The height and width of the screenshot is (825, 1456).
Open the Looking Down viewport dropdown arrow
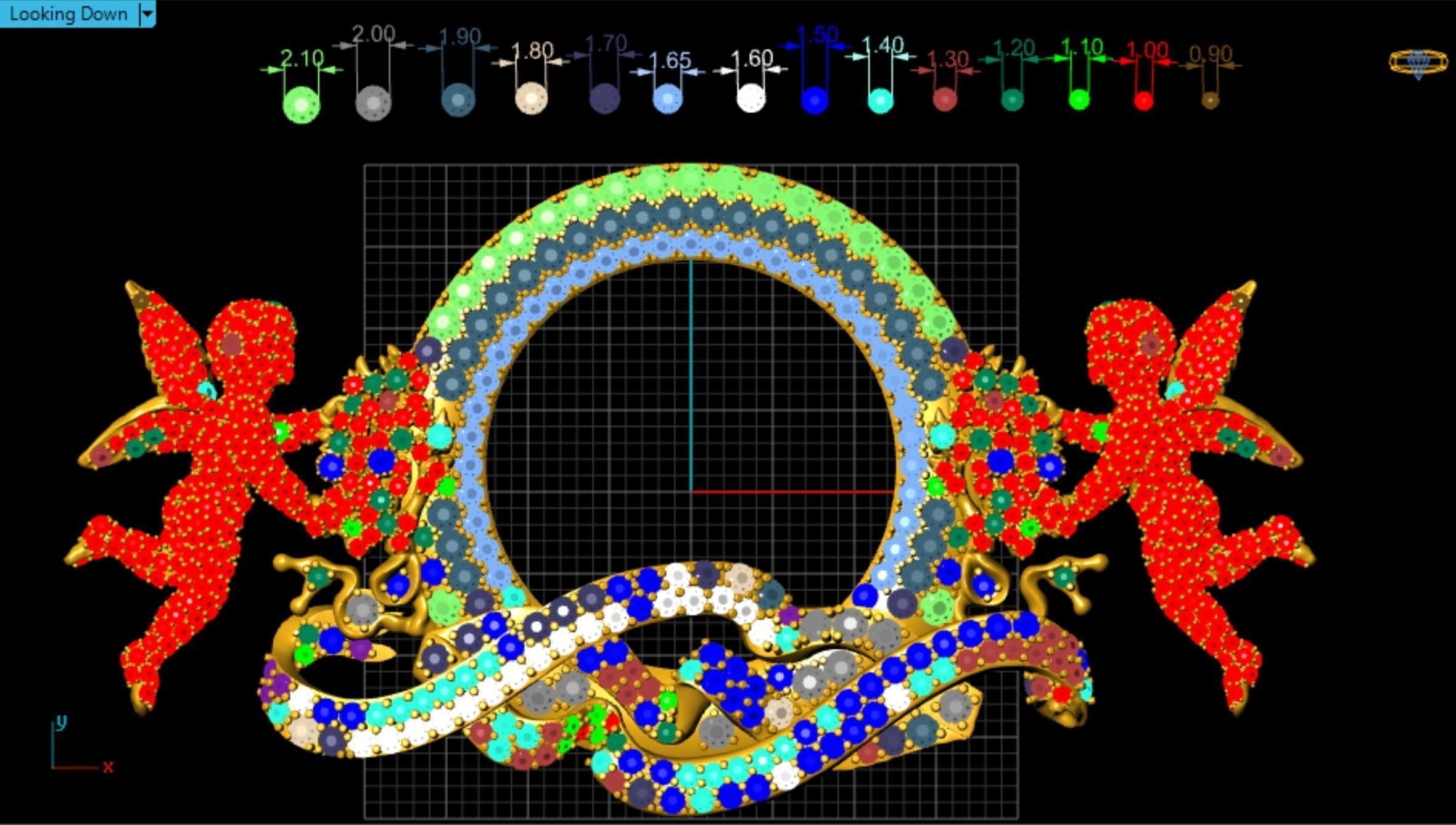pos(147,14)
